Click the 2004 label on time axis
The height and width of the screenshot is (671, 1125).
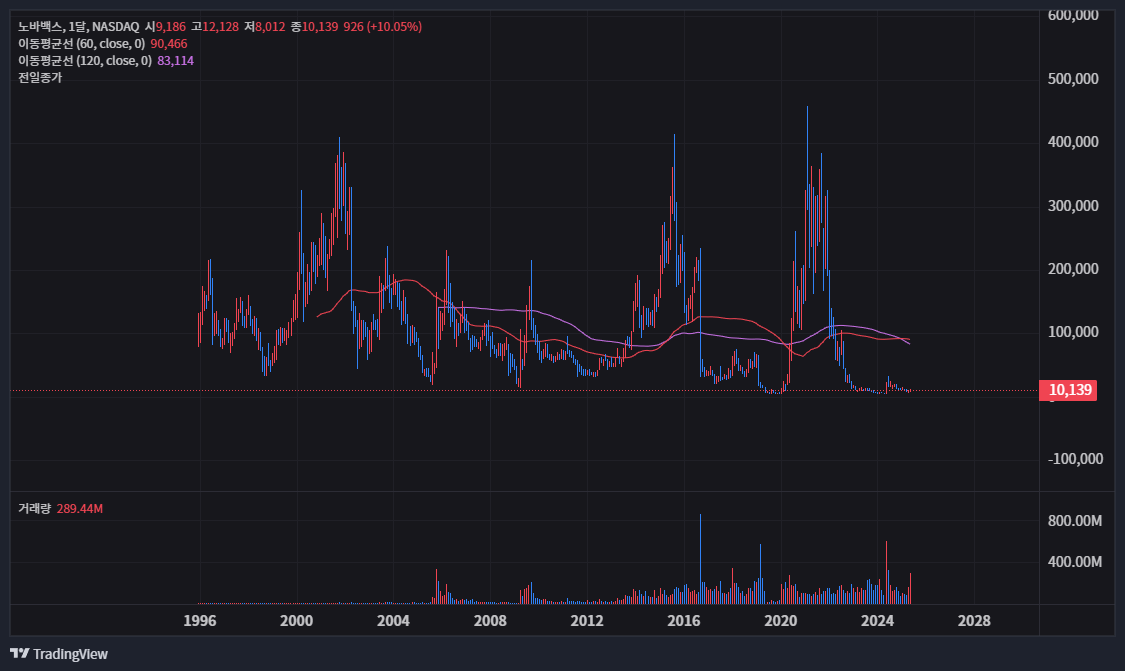pyautogui.click(x=393, y=621)
